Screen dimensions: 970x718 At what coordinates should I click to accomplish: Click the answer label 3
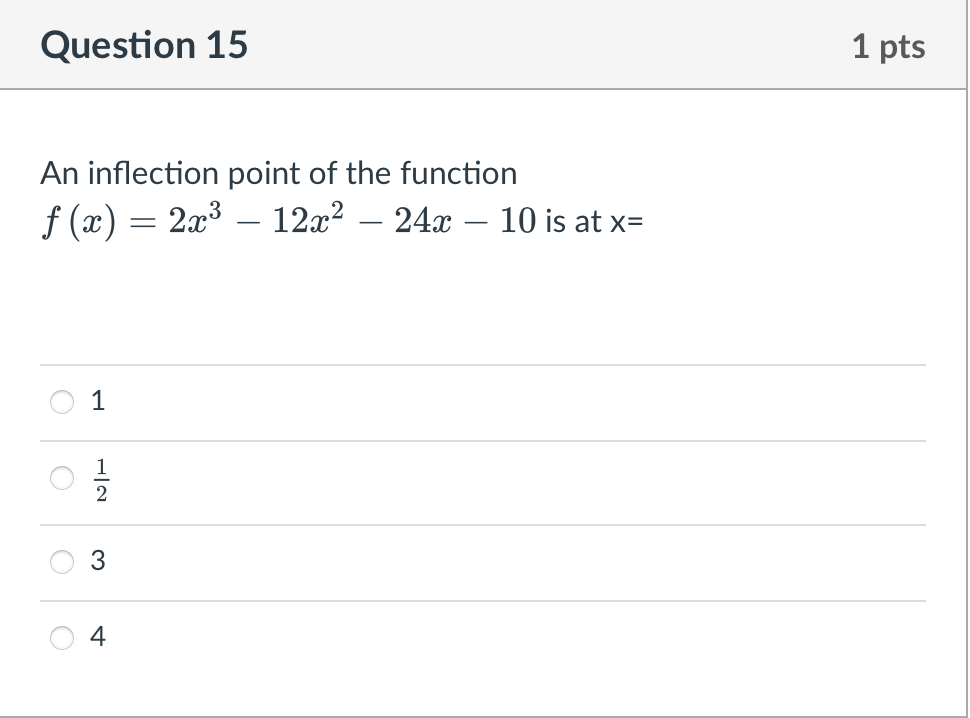pyautogui.click(x=98, y=561)
